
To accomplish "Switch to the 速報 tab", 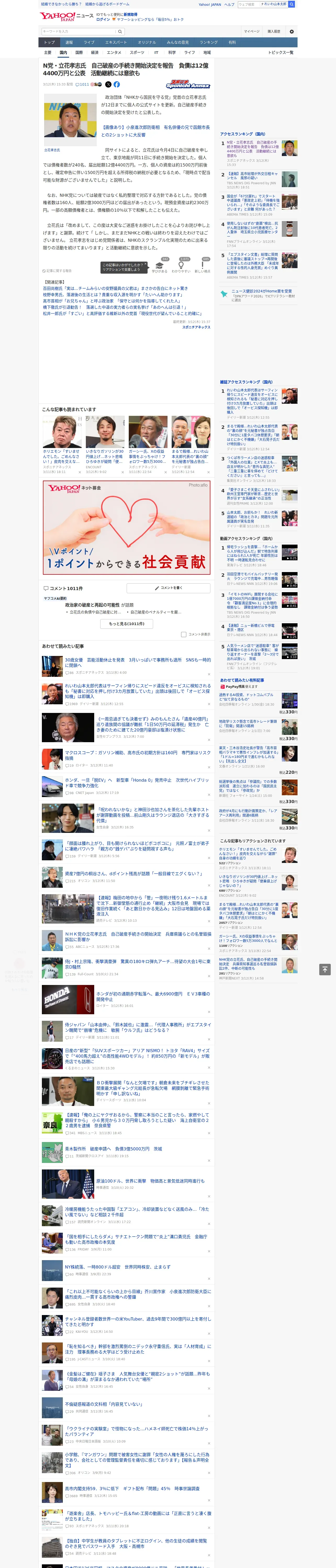I will [x=69, y=43].
